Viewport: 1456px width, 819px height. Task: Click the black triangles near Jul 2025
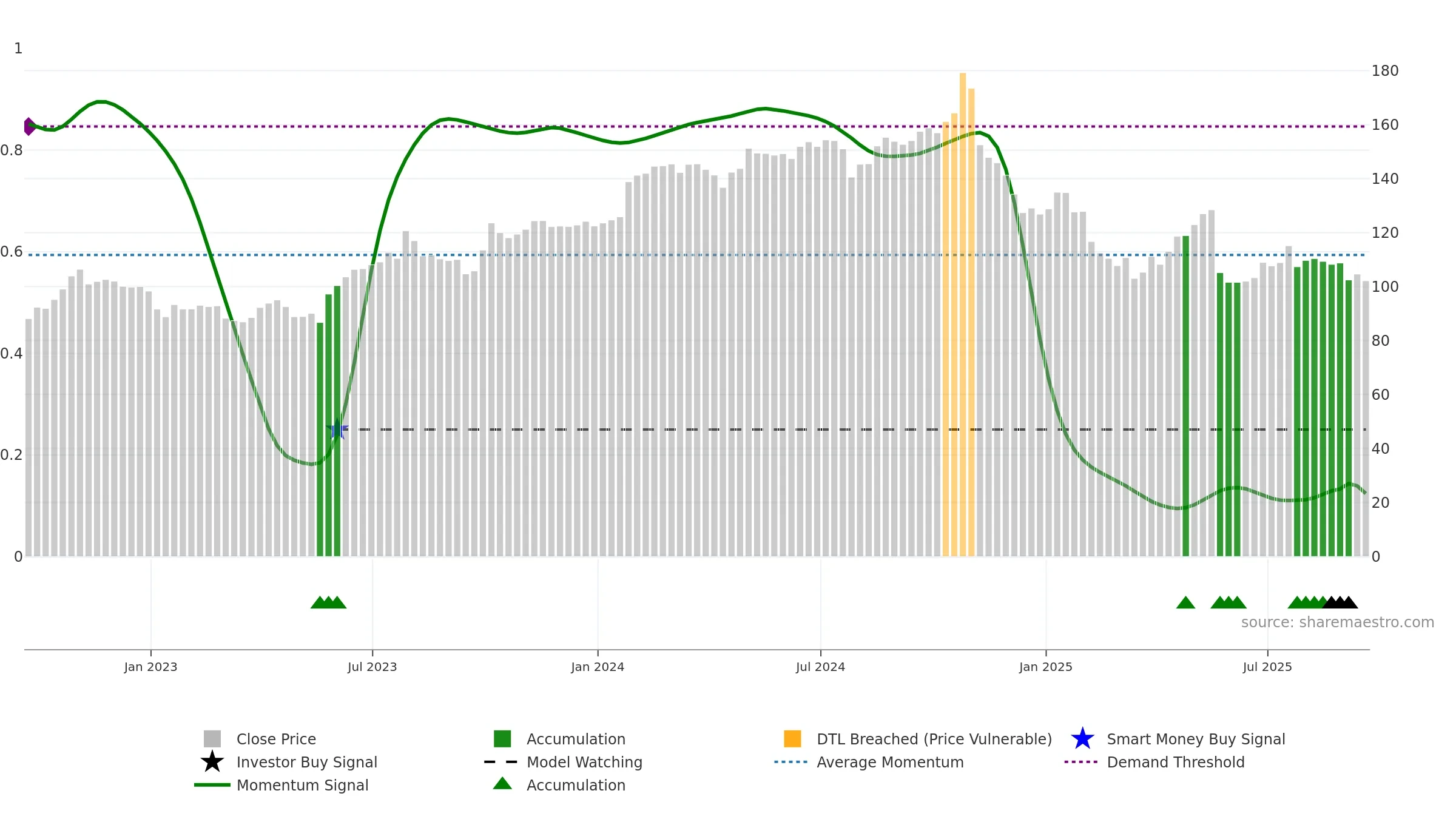tap(1340, 602)
